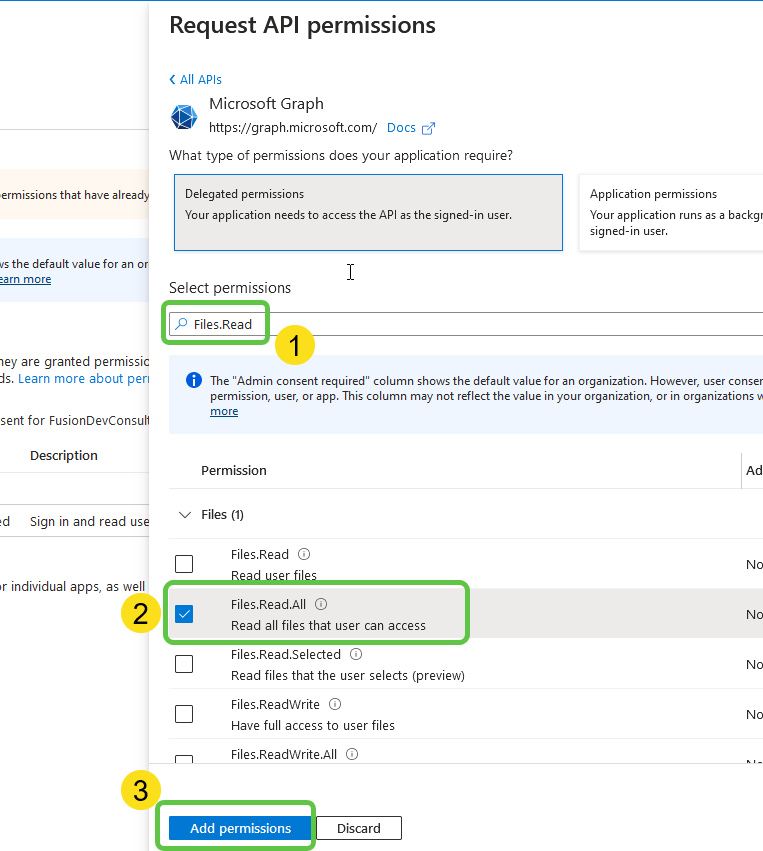Click the Microsoft Graph logo icon
The width and height of the screenshot is (763, 851).
tap(184, 116)
